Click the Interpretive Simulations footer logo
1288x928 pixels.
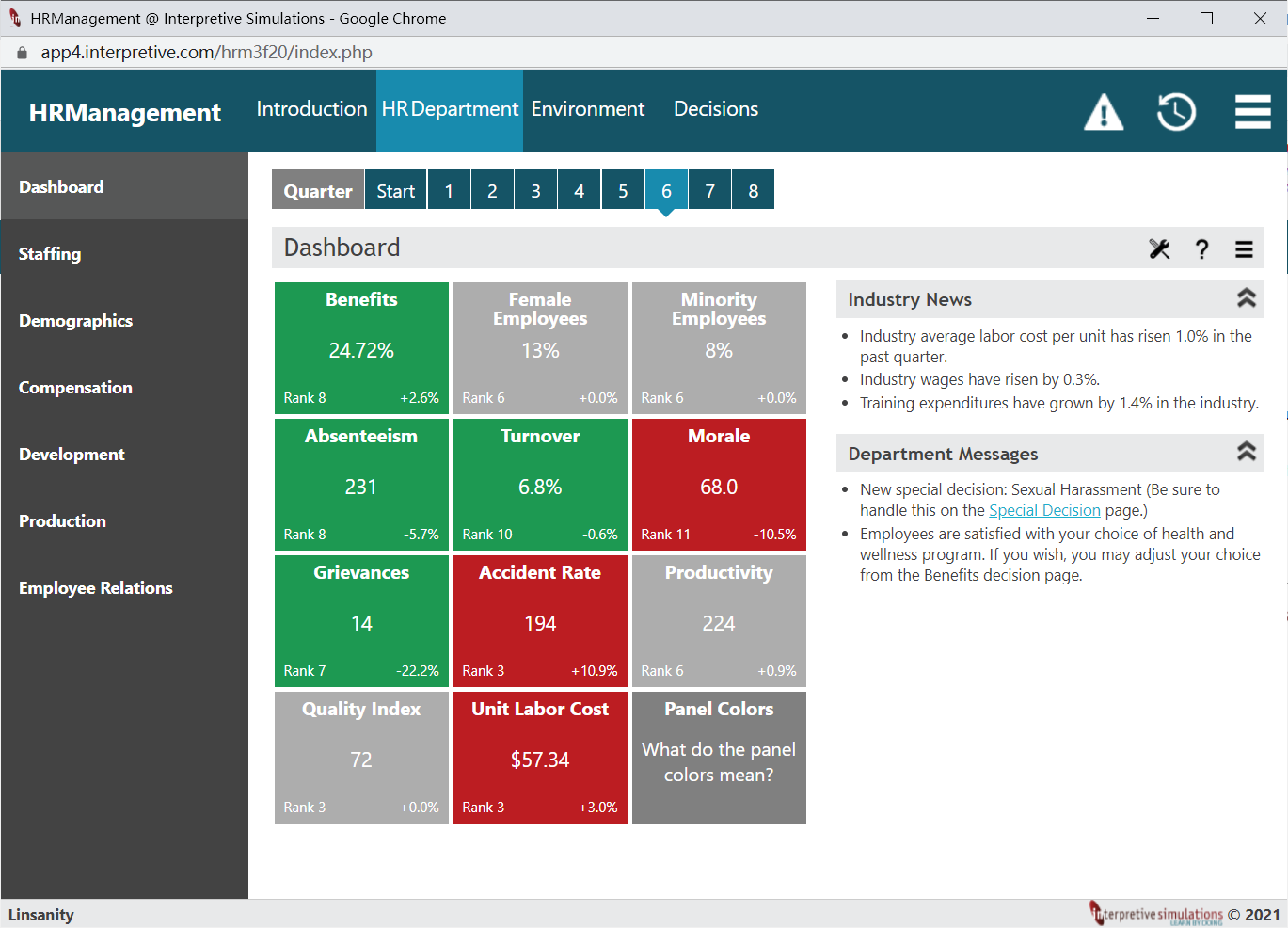[x=1156, y=913]
